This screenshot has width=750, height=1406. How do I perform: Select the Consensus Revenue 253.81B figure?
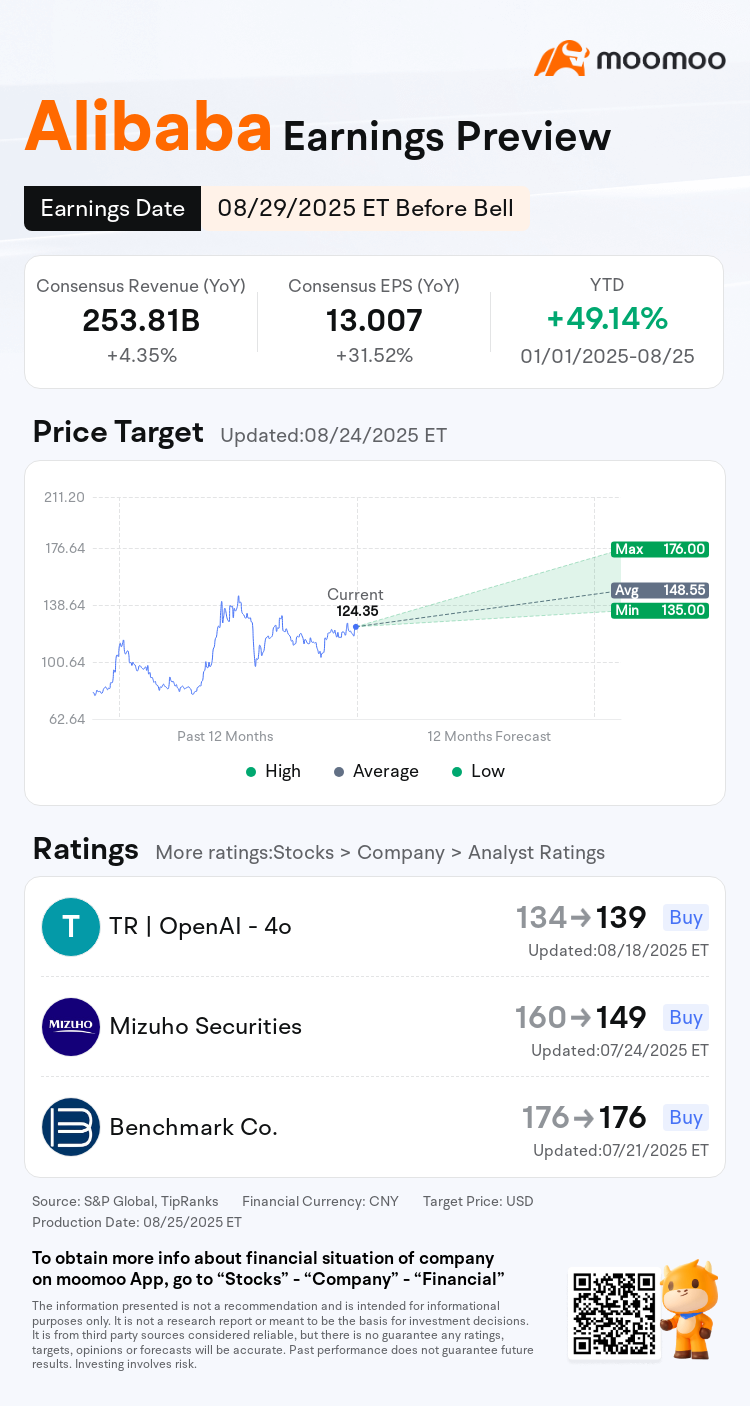point(141,321)
